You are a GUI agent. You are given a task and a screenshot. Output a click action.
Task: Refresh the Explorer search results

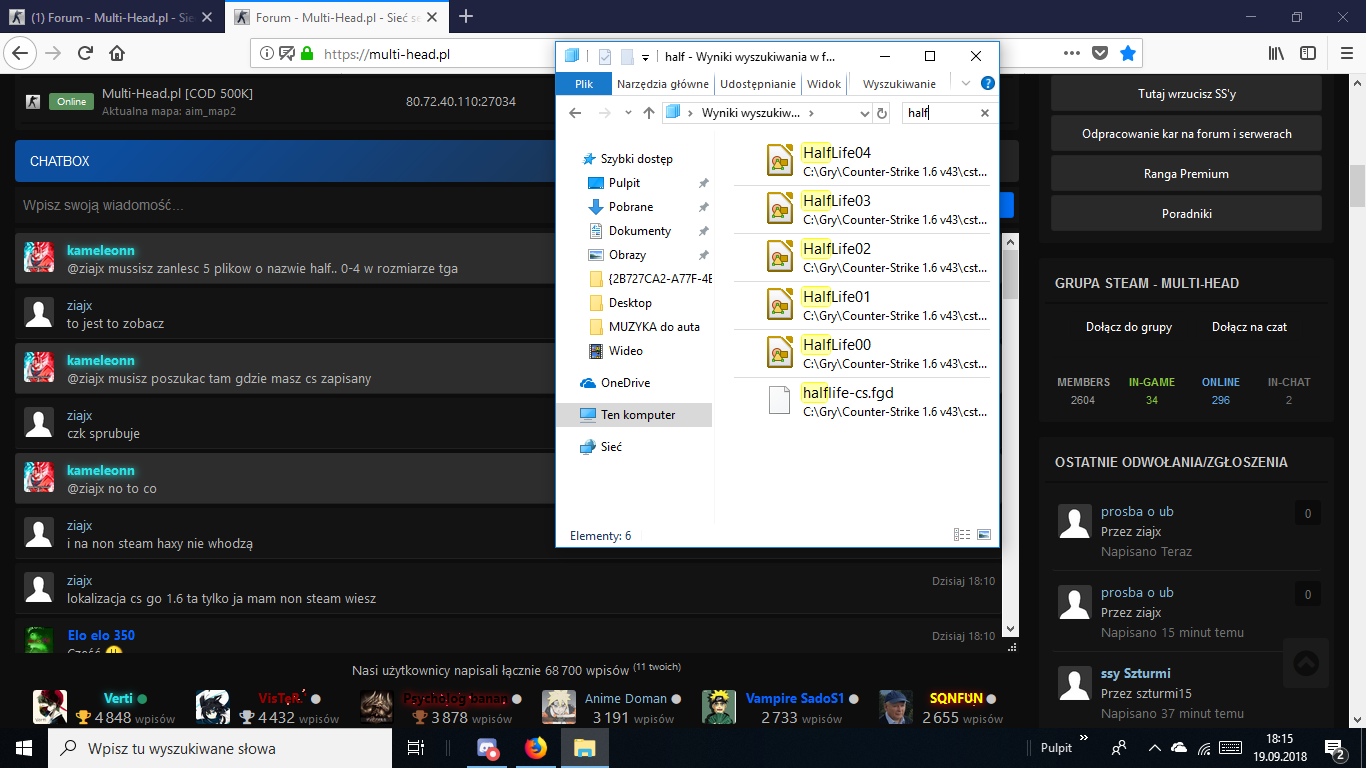click(882, 114)
